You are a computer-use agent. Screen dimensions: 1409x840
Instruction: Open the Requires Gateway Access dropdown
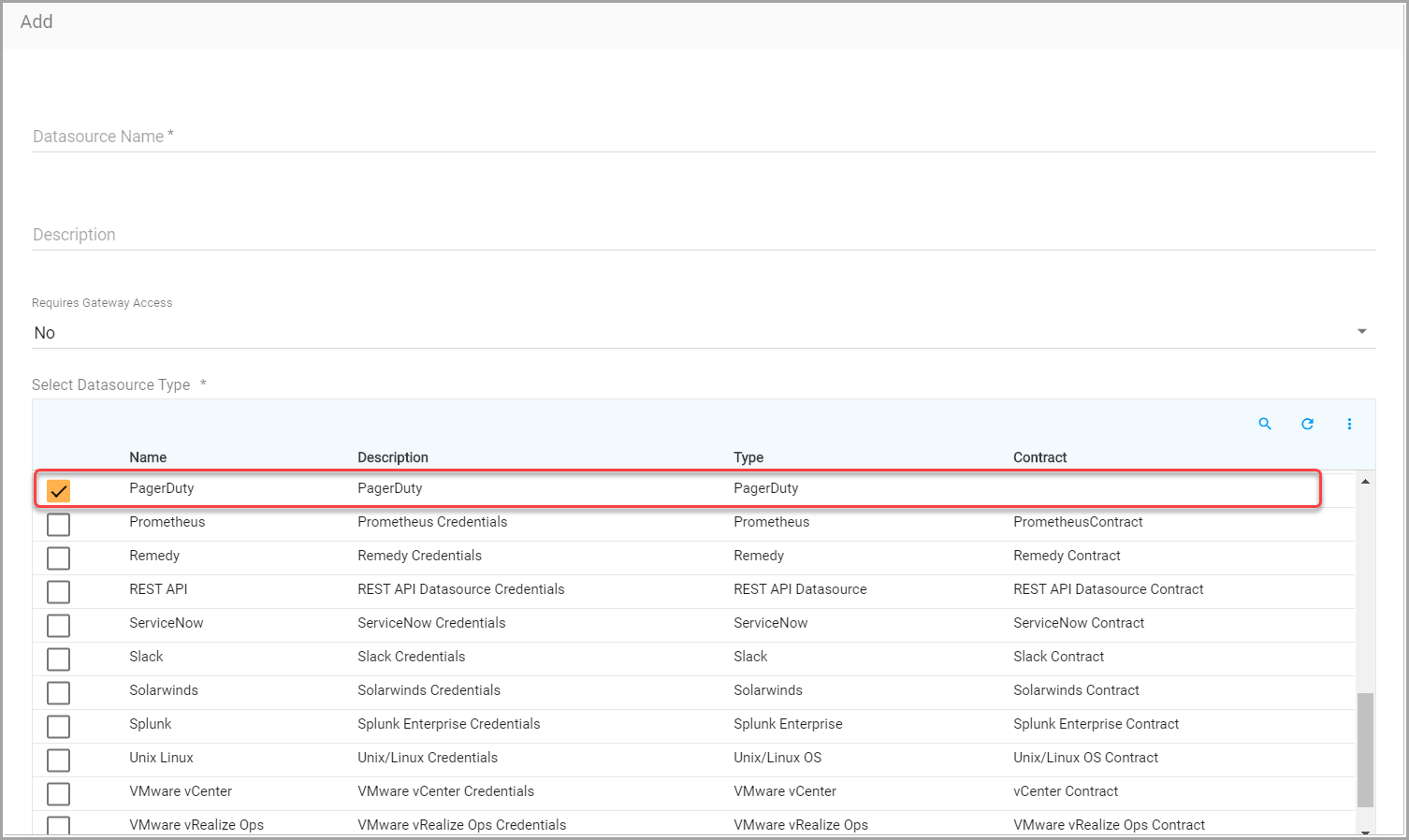(704, 332)
